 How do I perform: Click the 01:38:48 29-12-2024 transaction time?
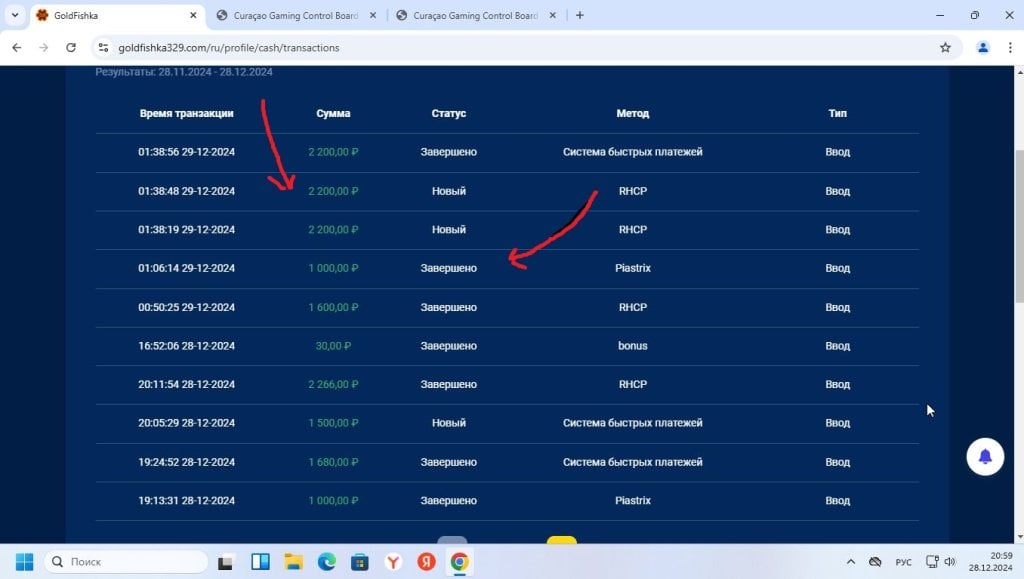186,191
